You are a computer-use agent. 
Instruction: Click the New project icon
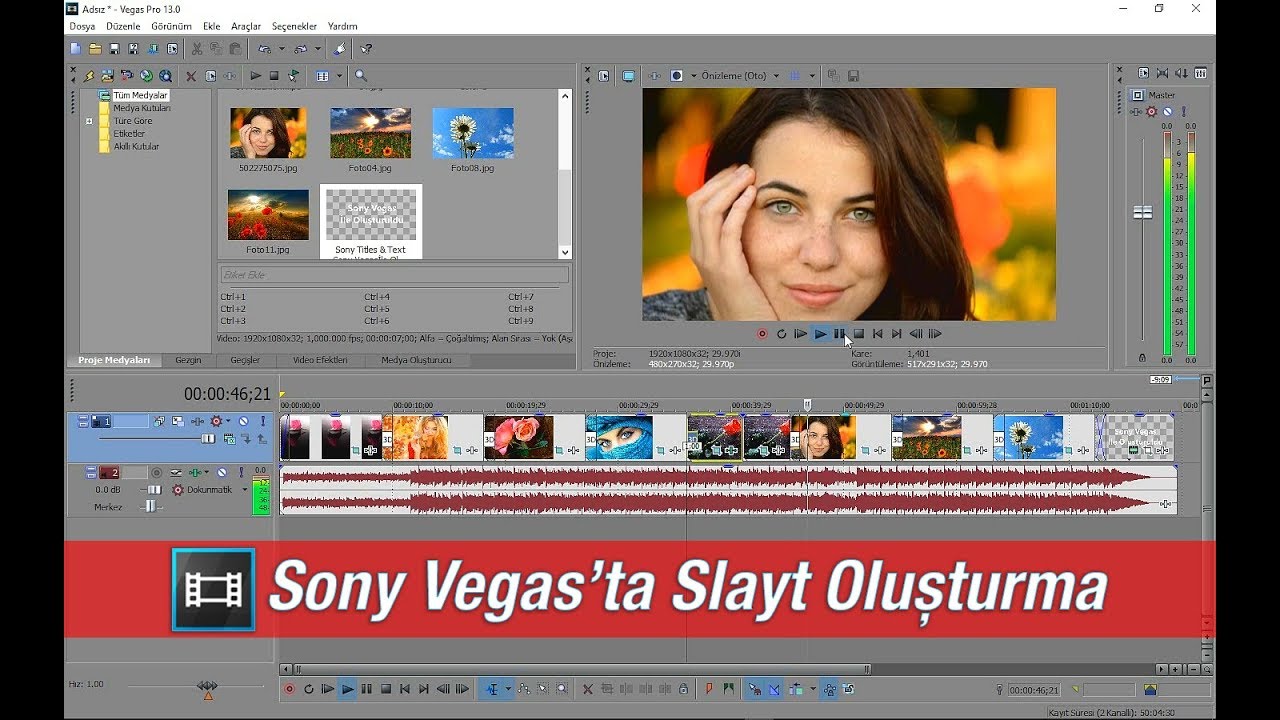75,48
